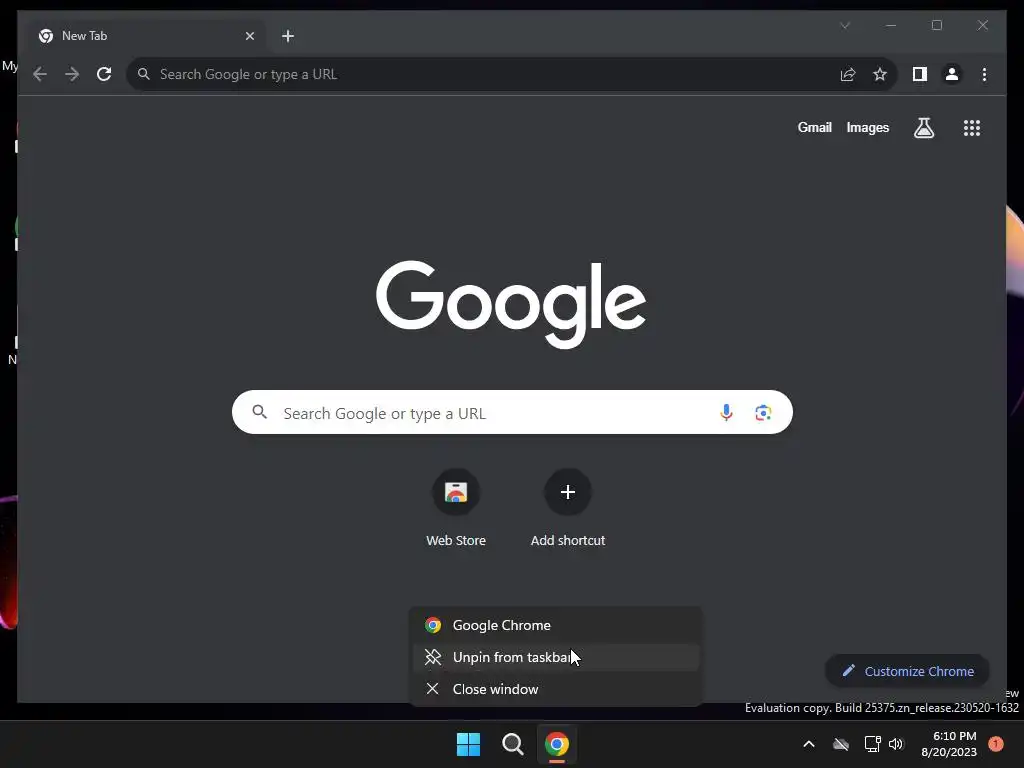
Task: Open a new tab with the plus button
Action: point(288,36)
